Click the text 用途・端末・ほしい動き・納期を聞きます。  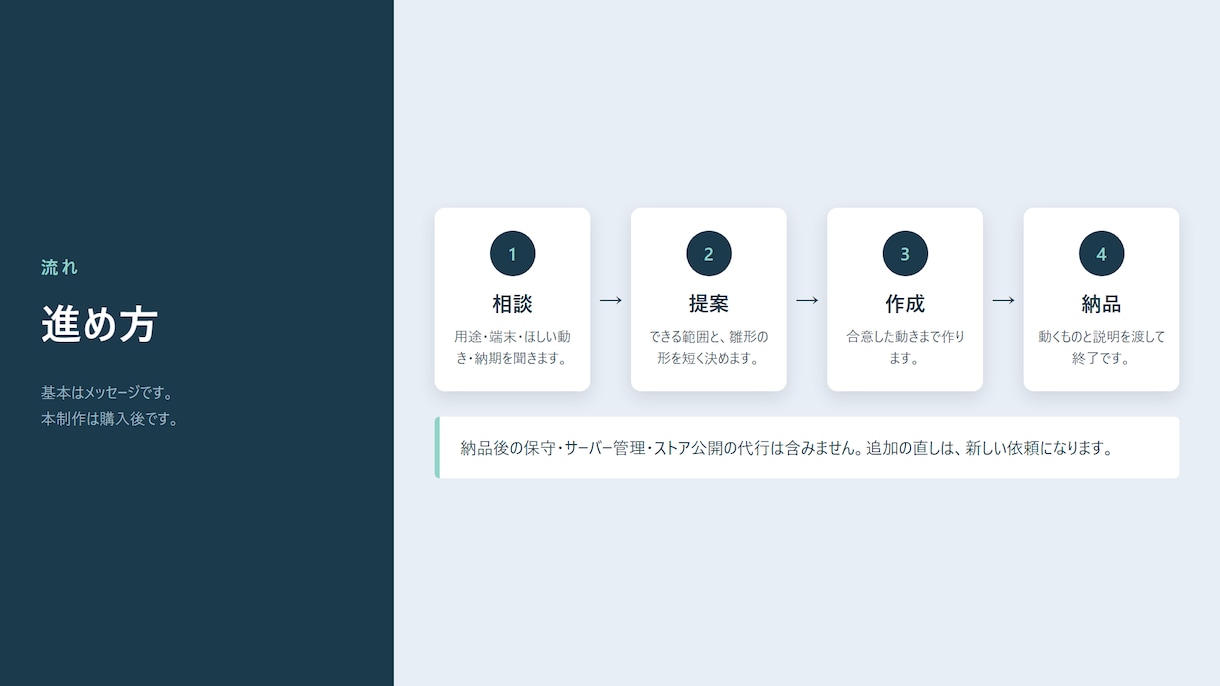512,347
